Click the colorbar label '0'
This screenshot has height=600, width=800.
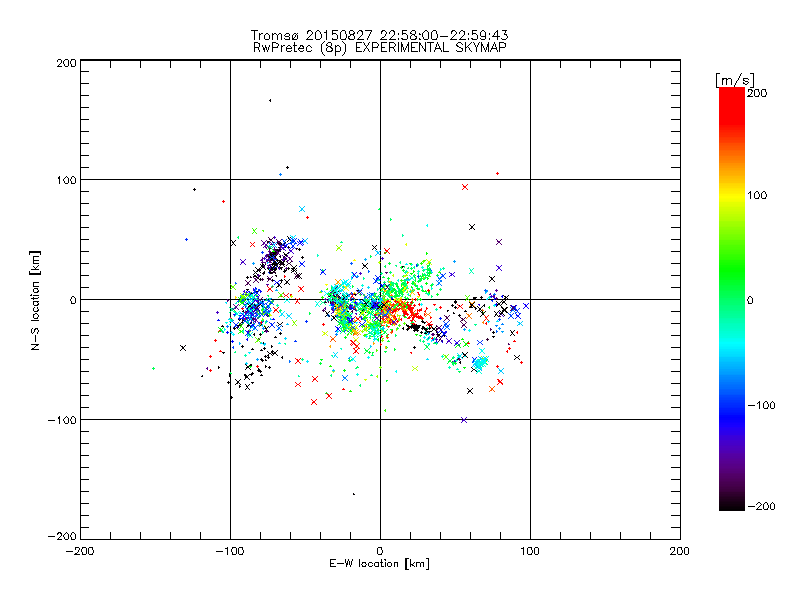point(750,300)
